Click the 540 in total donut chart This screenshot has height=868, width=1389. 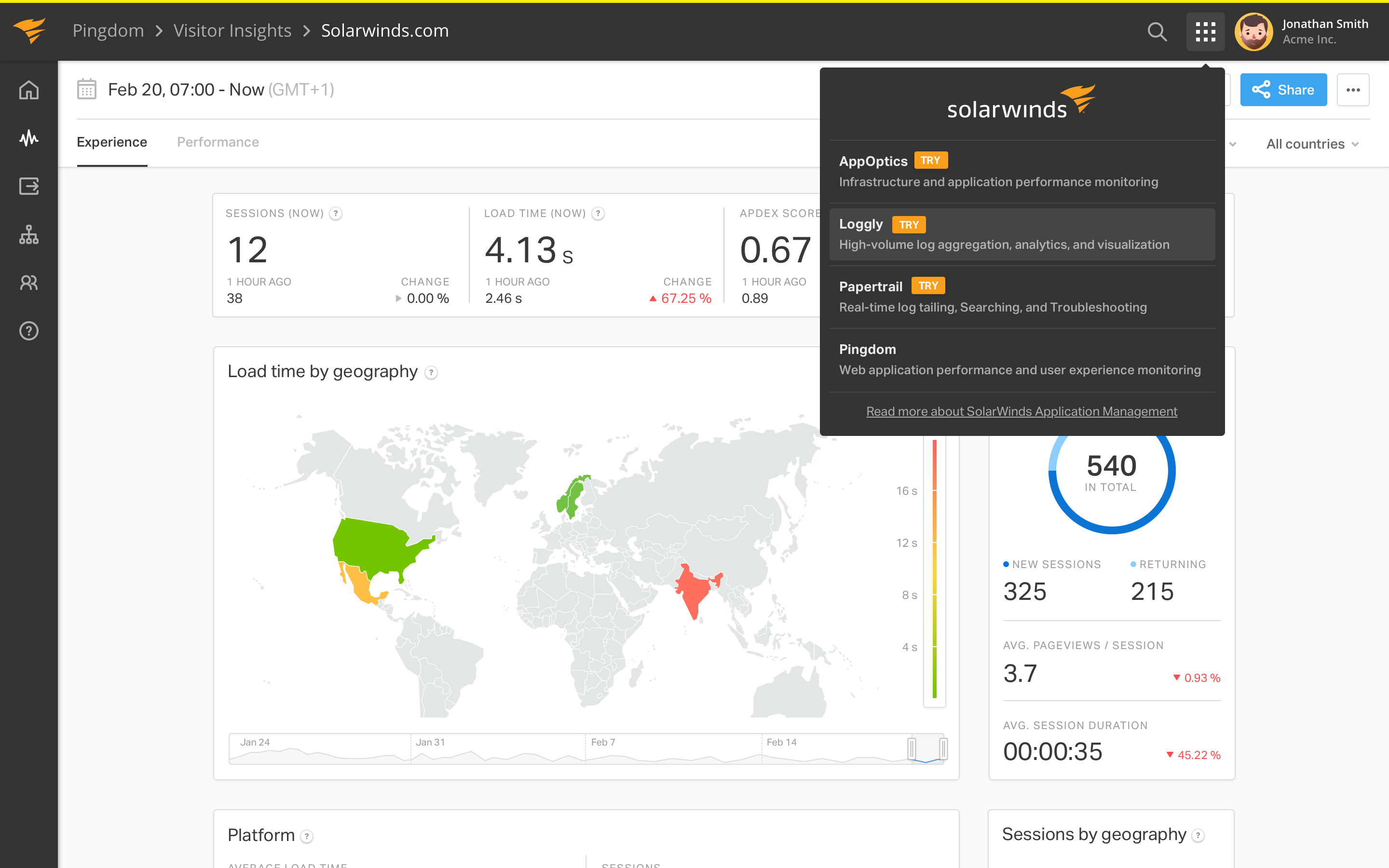(1111, 471)
